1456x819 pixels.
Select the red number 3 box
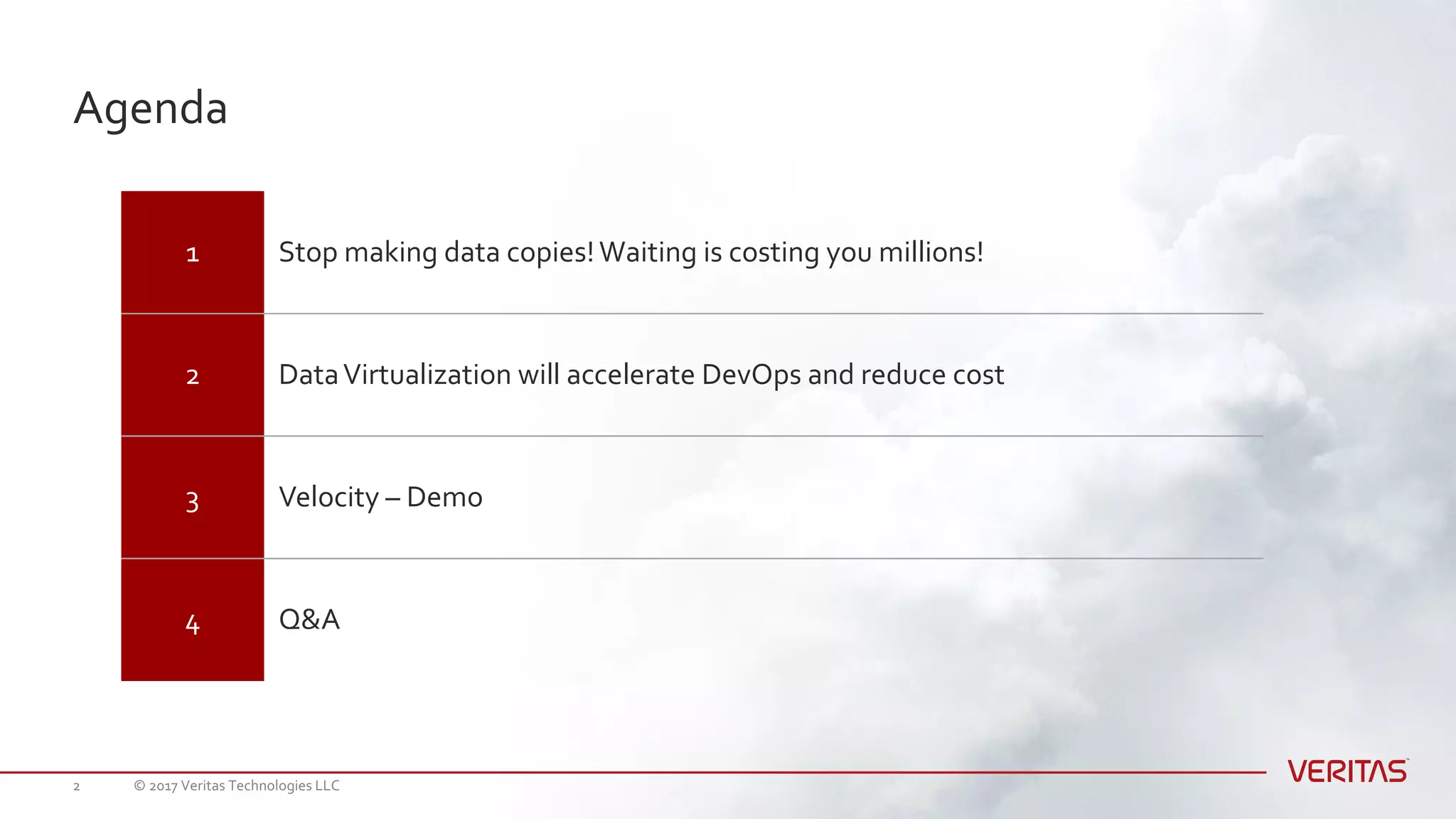[193, 498]
